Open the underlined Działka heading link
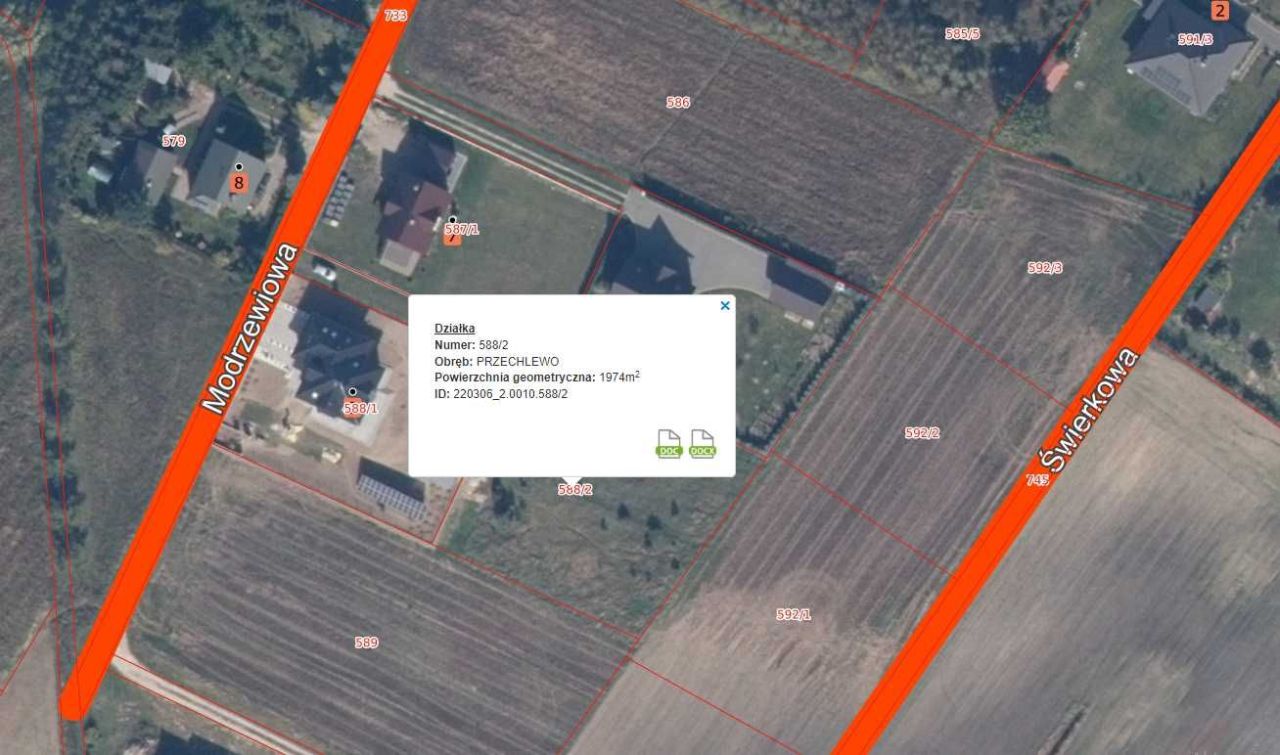 point(454,328)
